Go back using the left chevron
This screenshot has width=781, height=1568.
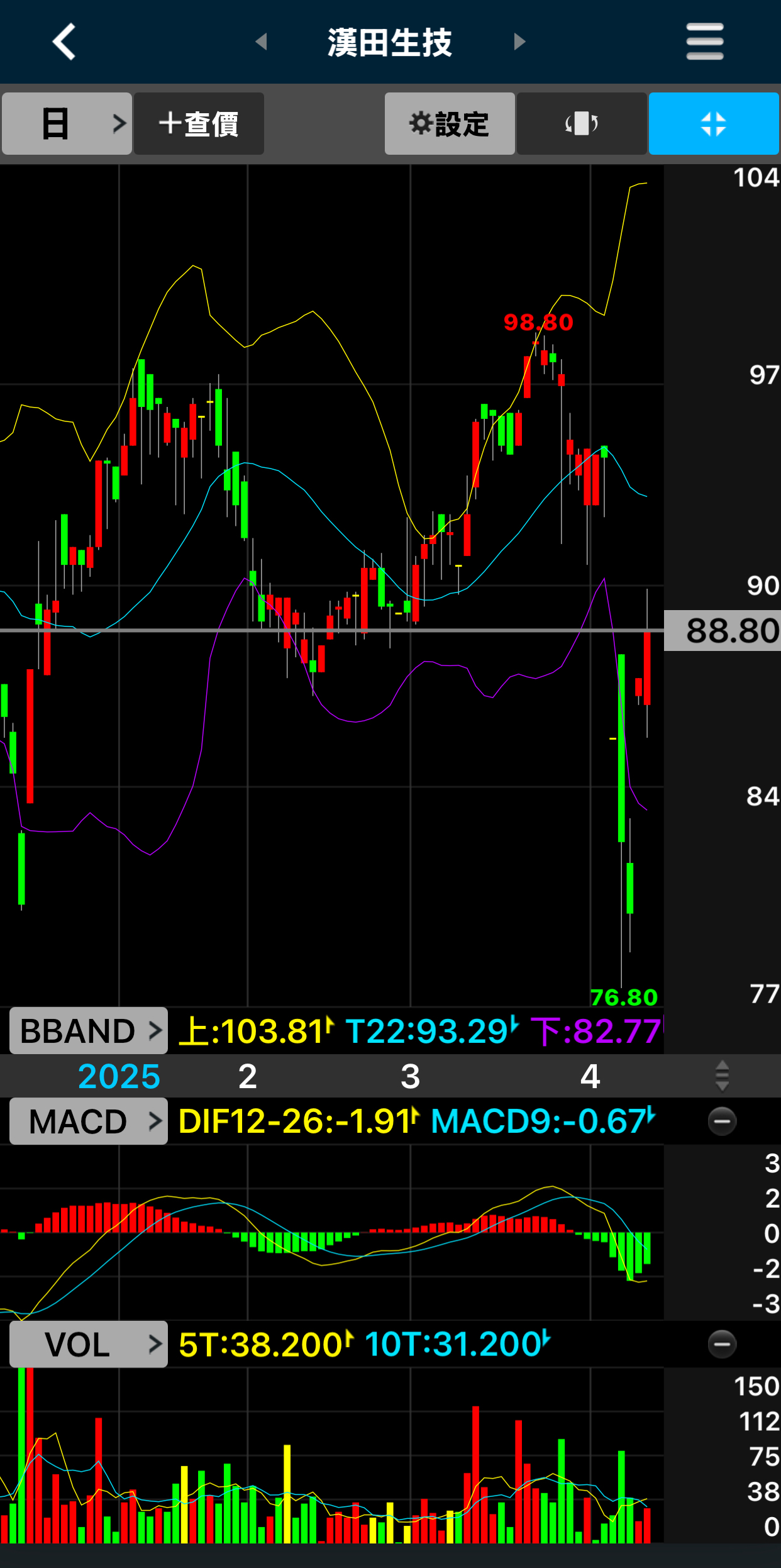[x=64, y=42]
